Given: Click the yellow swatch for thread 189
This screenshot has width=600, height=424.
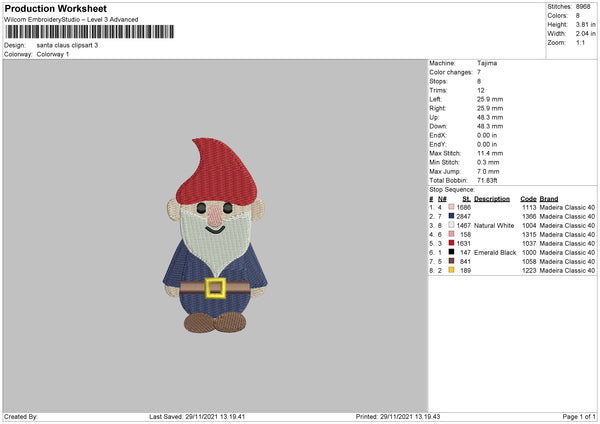Looking at the screenshot, I should [452, 270].
